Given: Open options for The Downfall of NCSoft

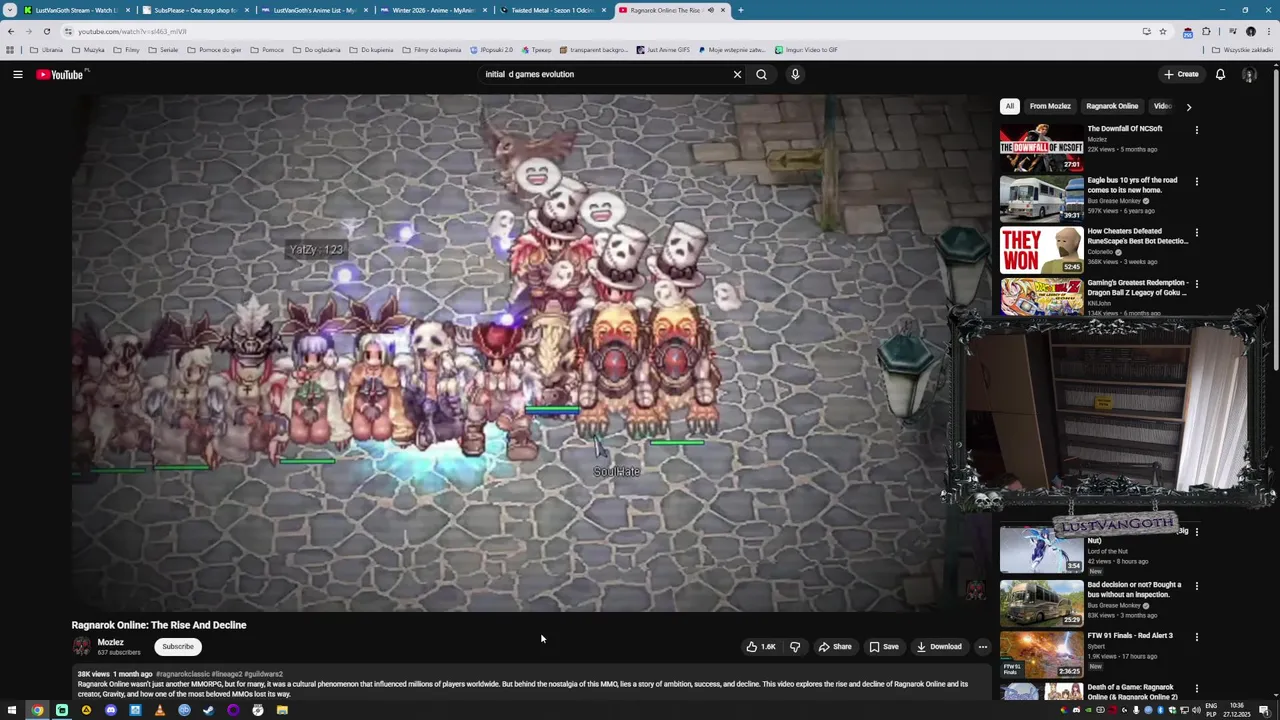Looking at the screenshot, I should click(x=1197, y=130).
